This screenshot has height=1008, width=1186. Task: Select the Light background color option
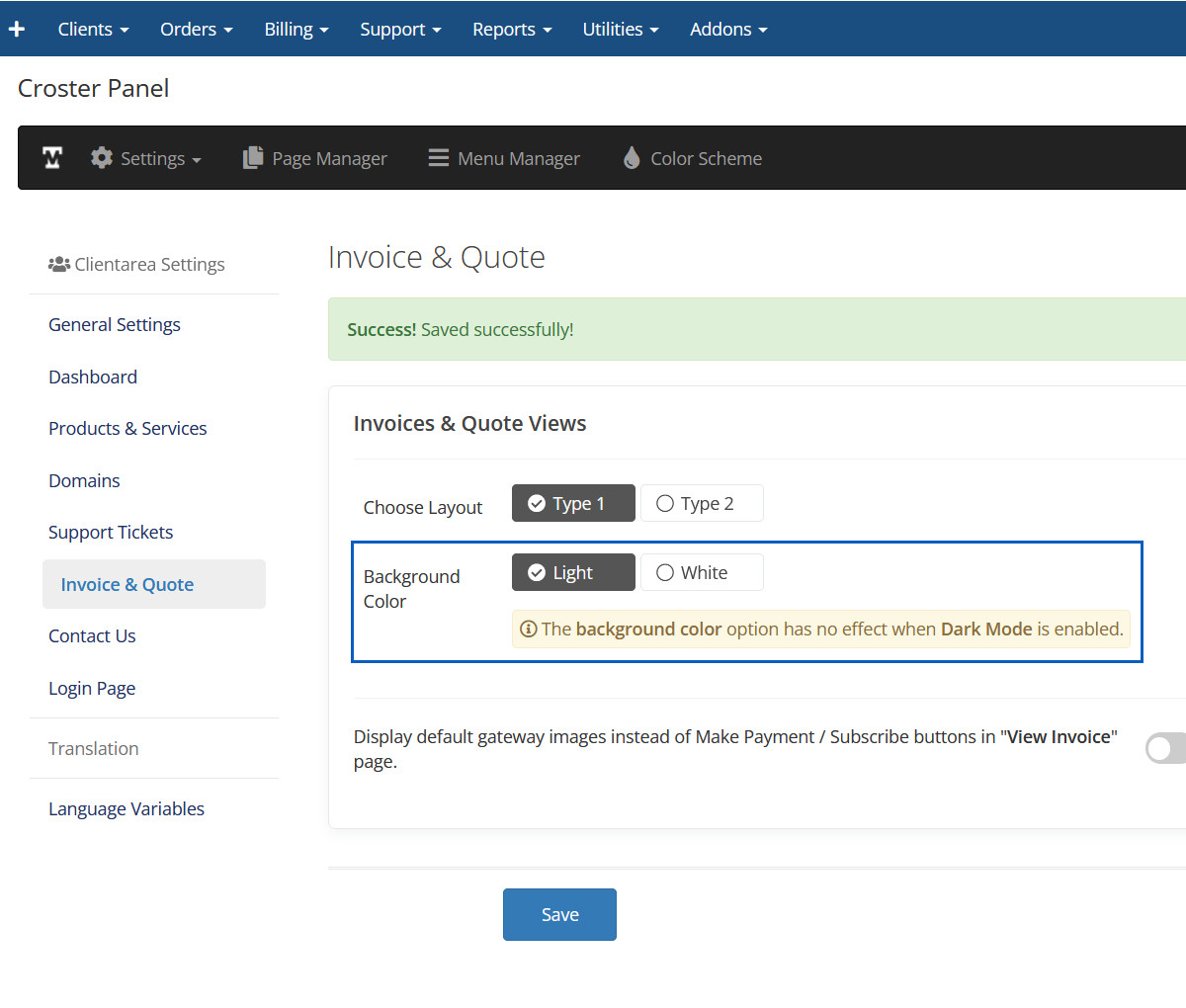(x=573, y=573)
